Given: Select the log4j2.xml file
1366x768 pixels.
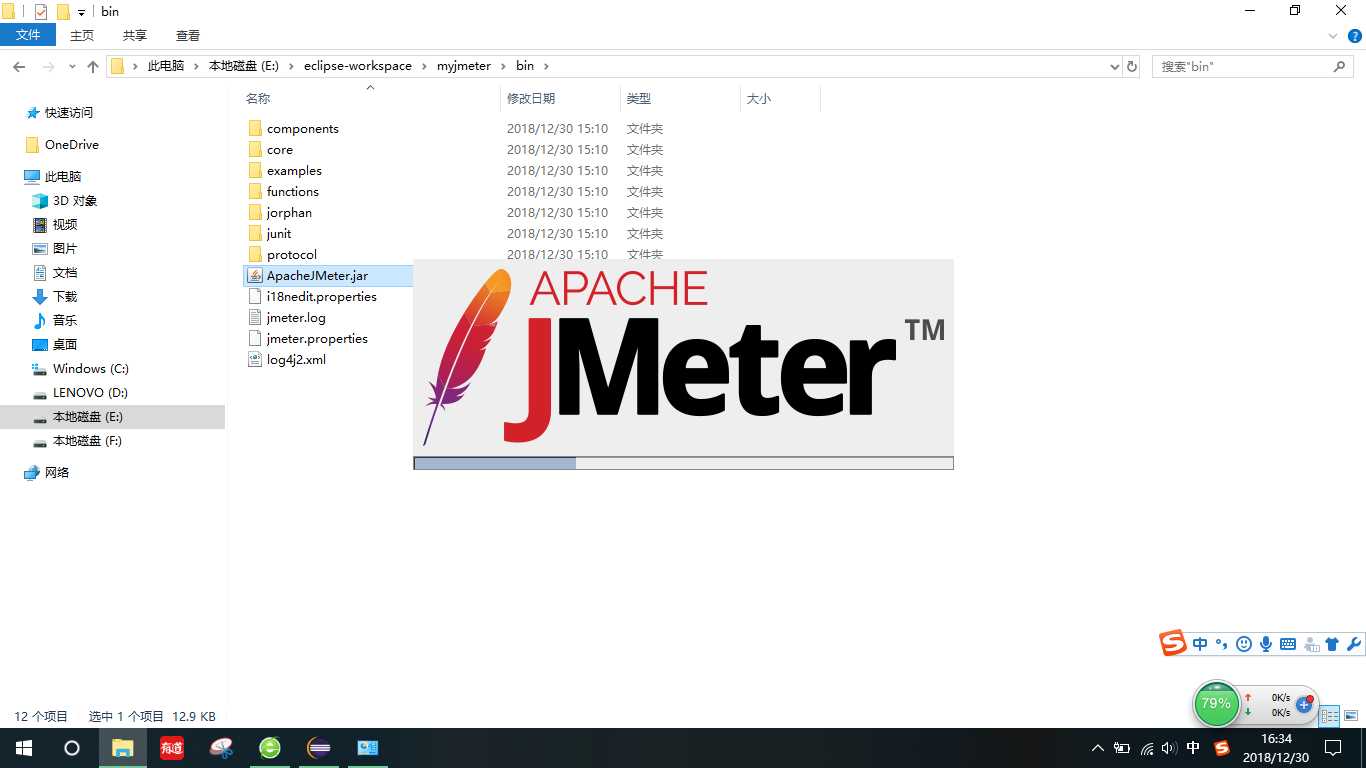Looking at the screenshot, I should coord(296,360).
